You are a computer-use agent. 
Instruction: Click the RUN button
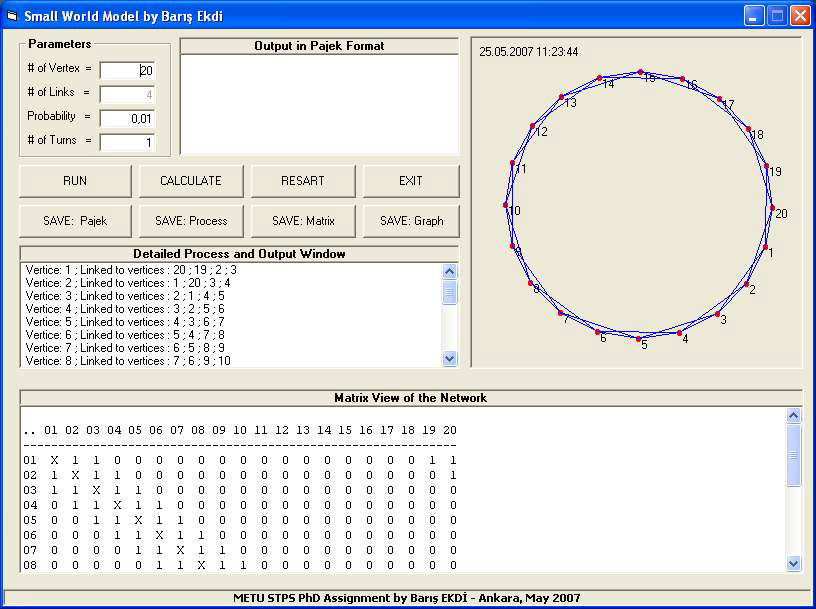(x=75, y=181)
